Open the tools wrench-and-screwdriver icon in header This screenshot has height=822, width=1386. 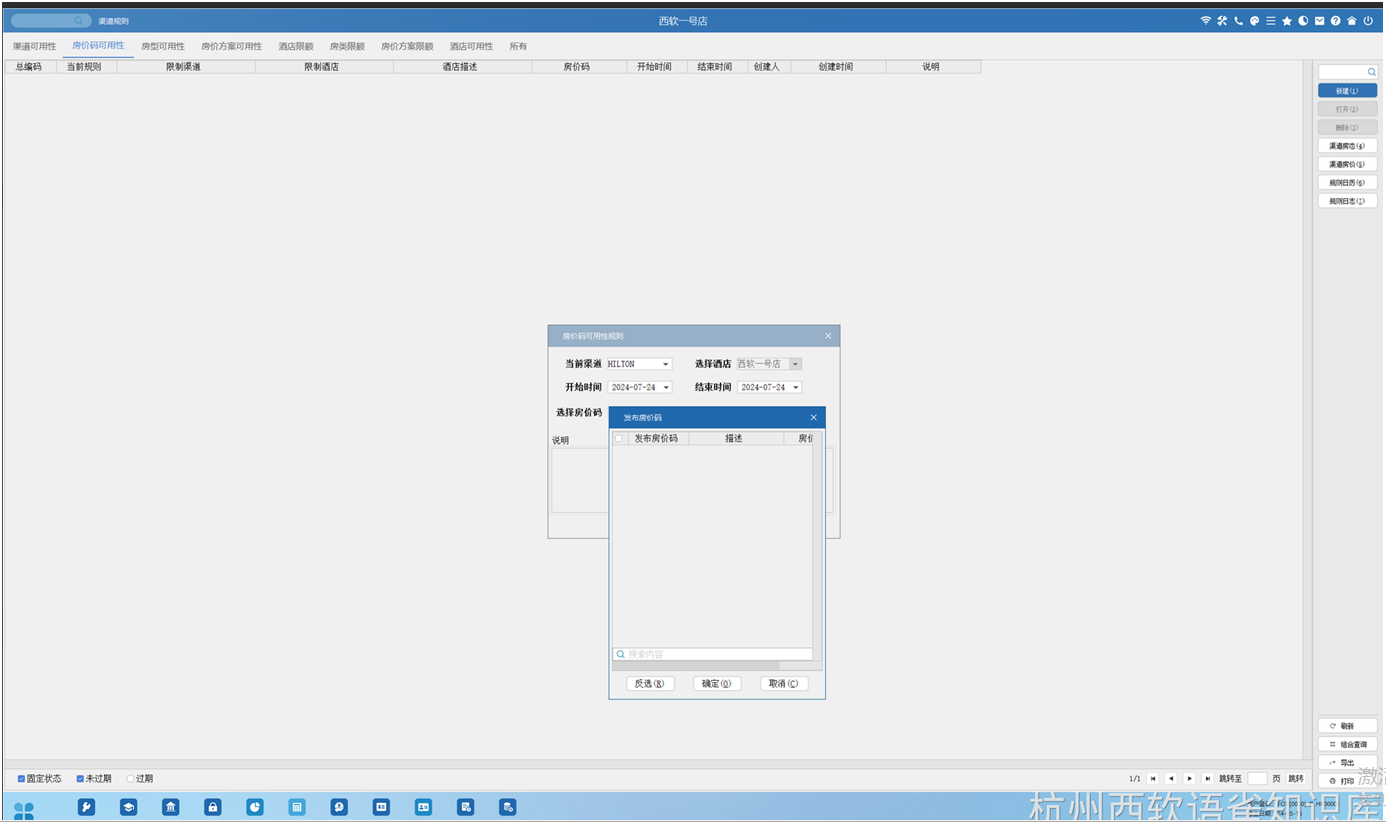point(1222,21)
